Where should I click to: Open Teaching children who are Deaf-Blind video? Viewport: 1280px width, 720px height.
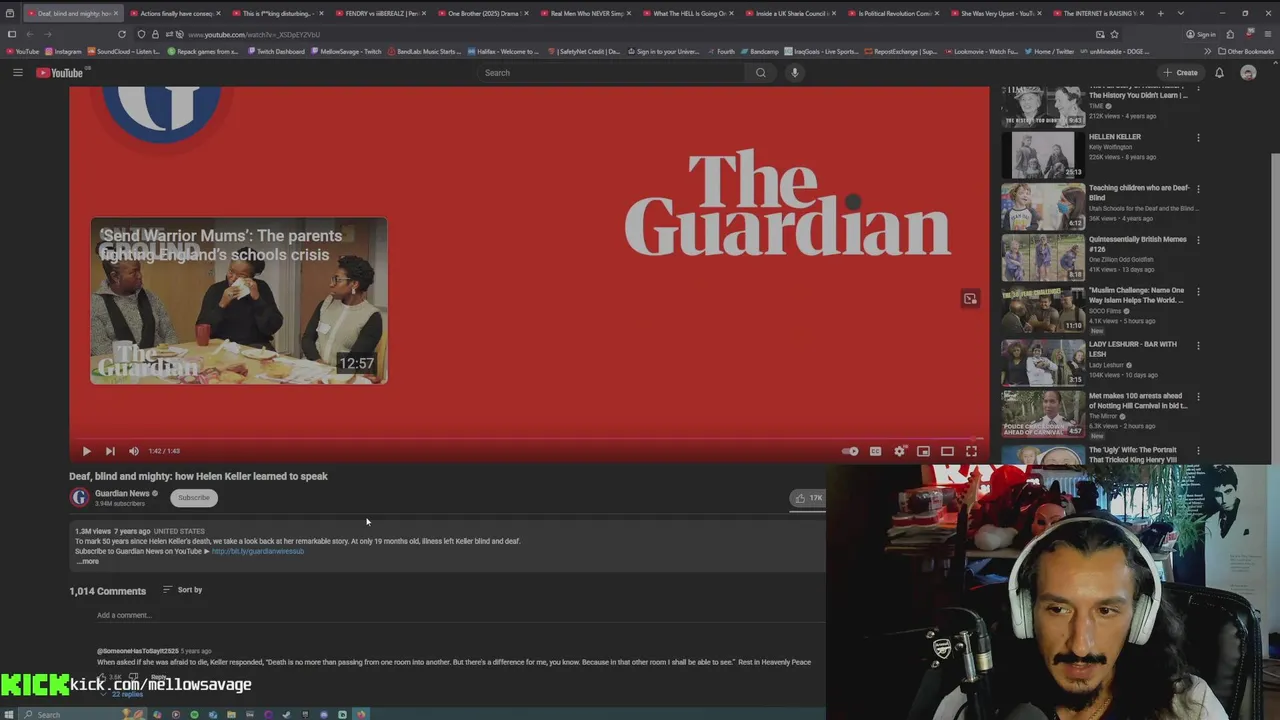1098,205
